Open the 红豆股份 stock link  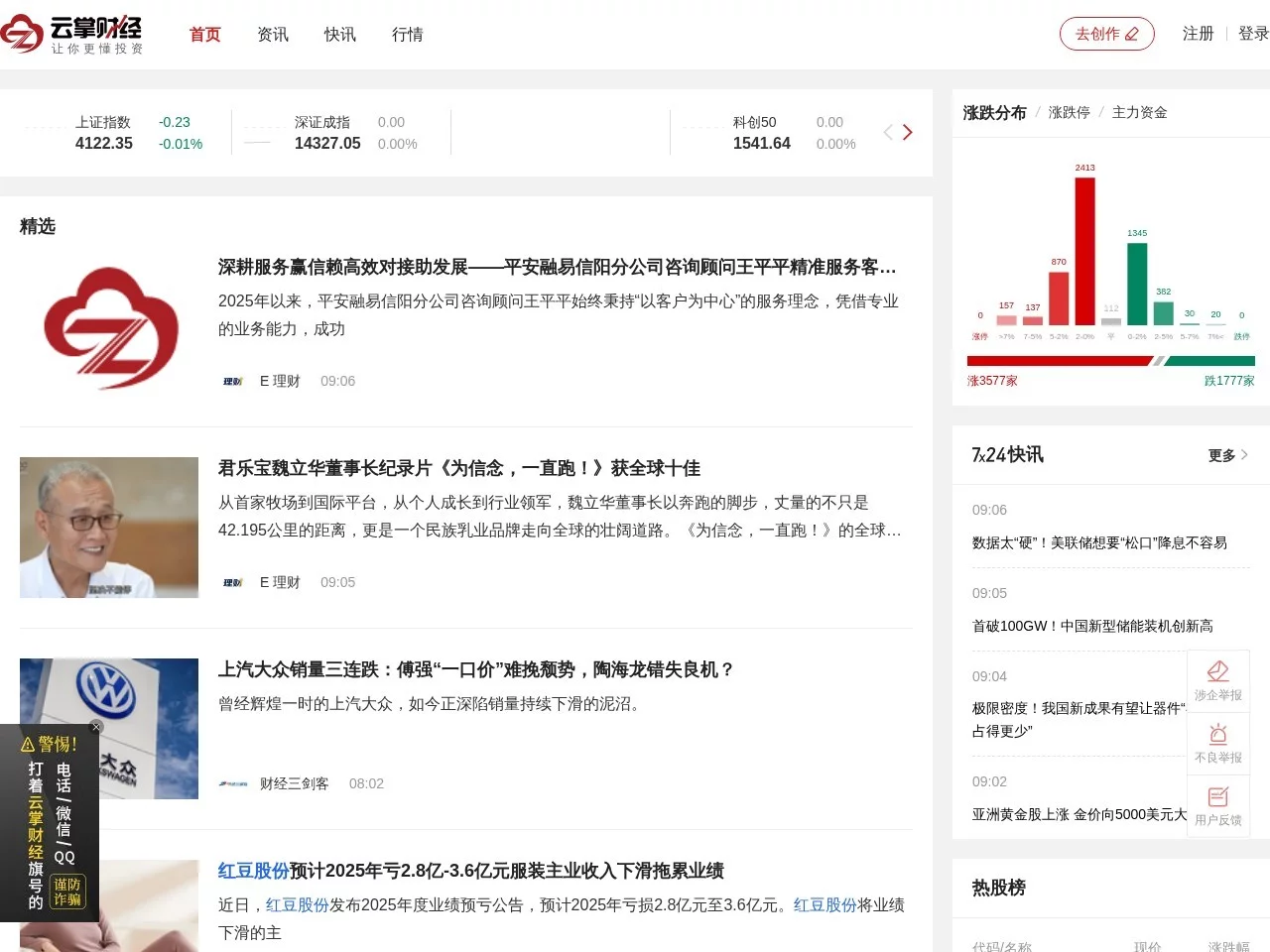tap(253, 871)
